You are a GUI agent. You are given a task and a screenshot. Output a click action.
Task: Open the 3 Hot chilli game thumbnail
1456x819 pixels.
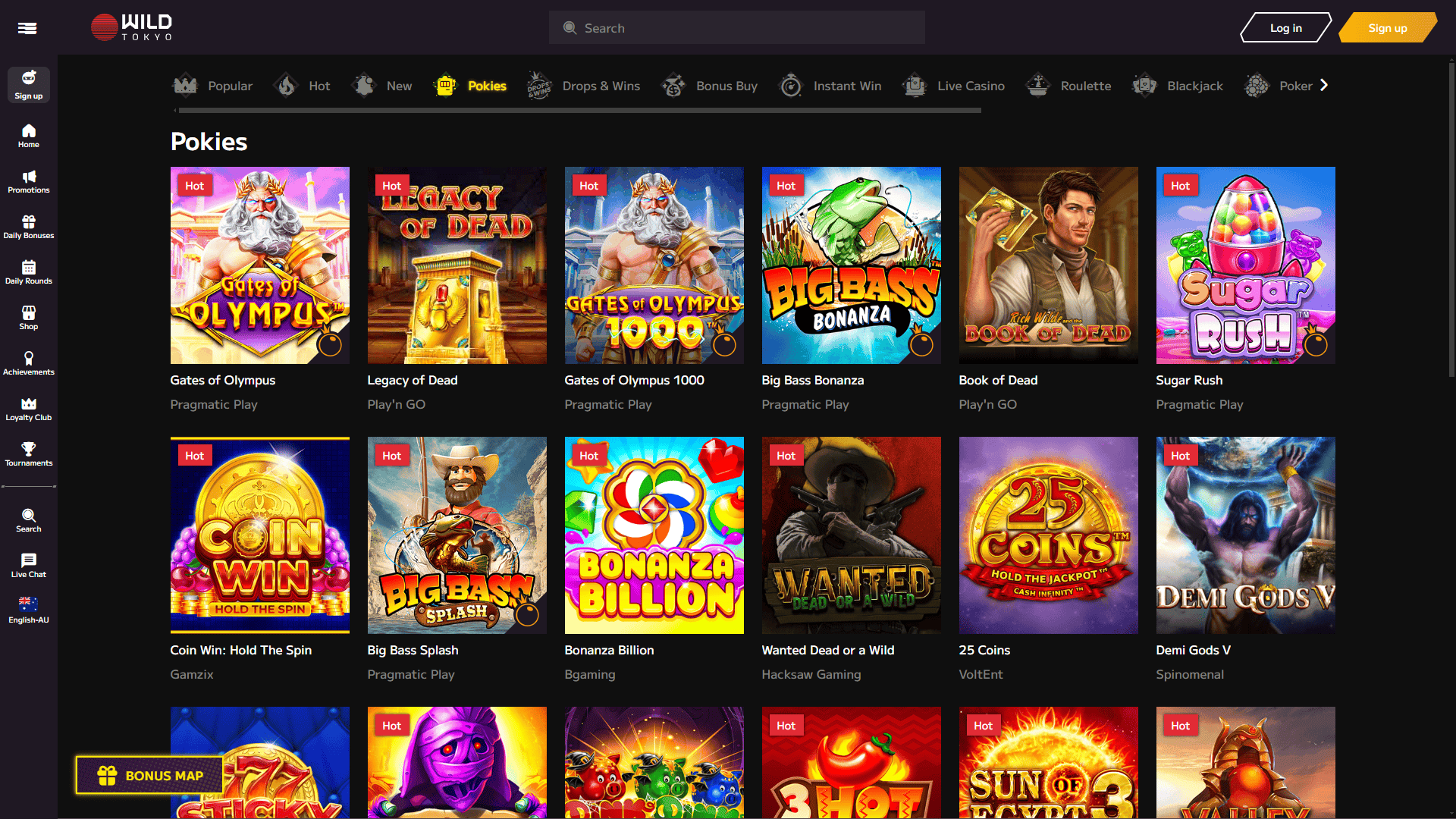tap(852, 762)
